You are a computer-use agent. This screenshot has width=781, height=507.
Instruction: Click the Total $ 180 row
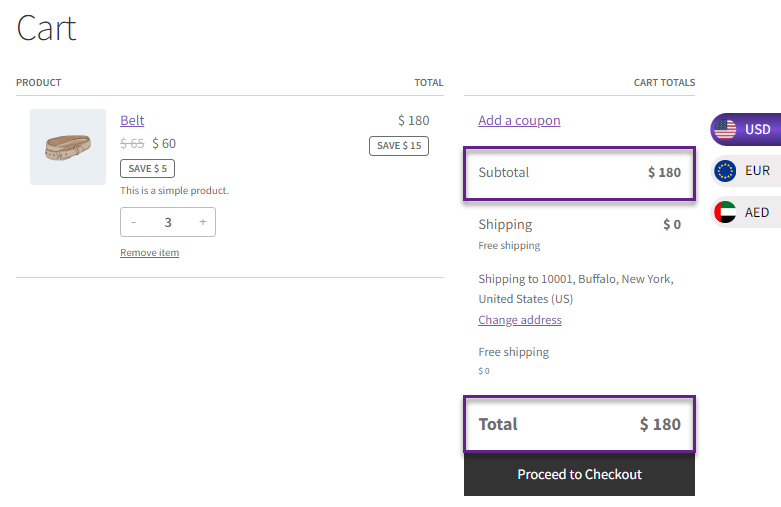[x=579, y=424]
